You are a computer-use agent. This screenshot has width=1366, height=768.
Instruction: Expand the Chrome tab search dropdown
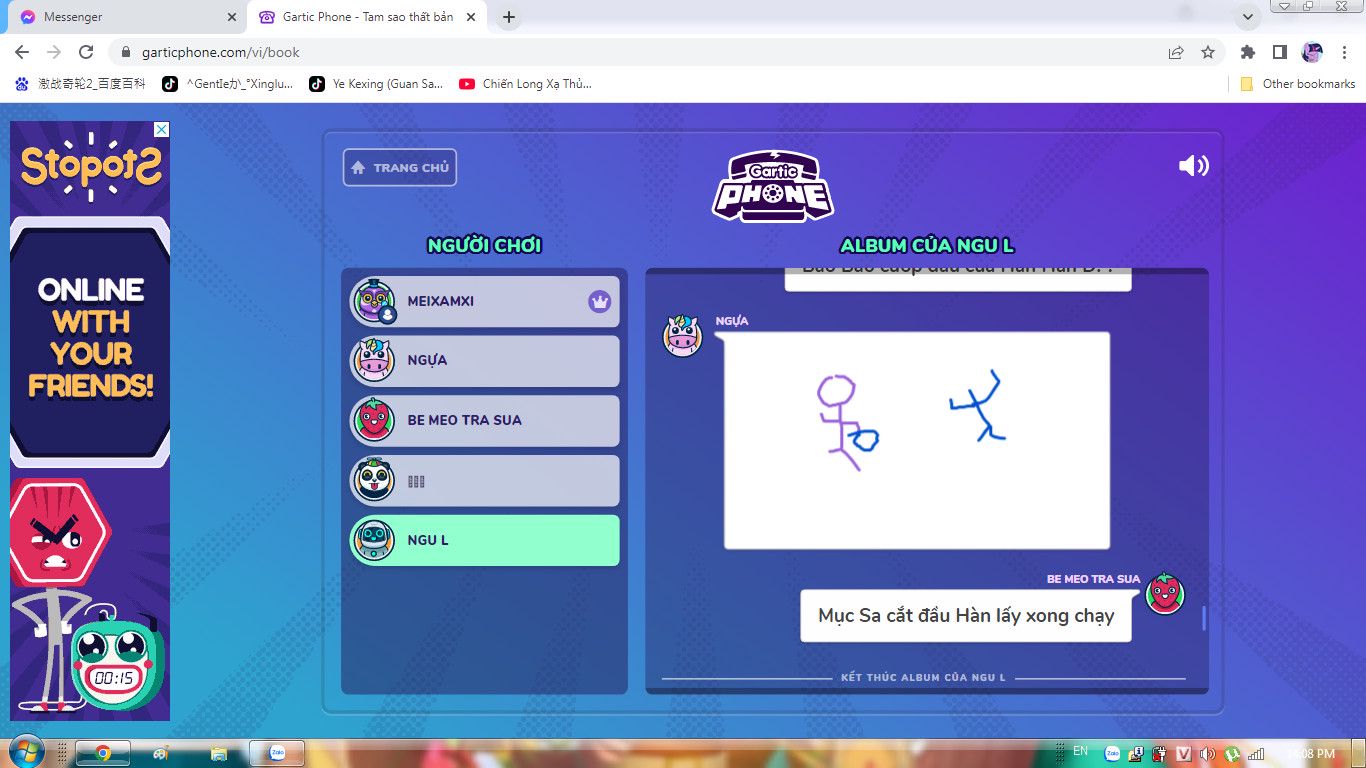pos(1247,17)
